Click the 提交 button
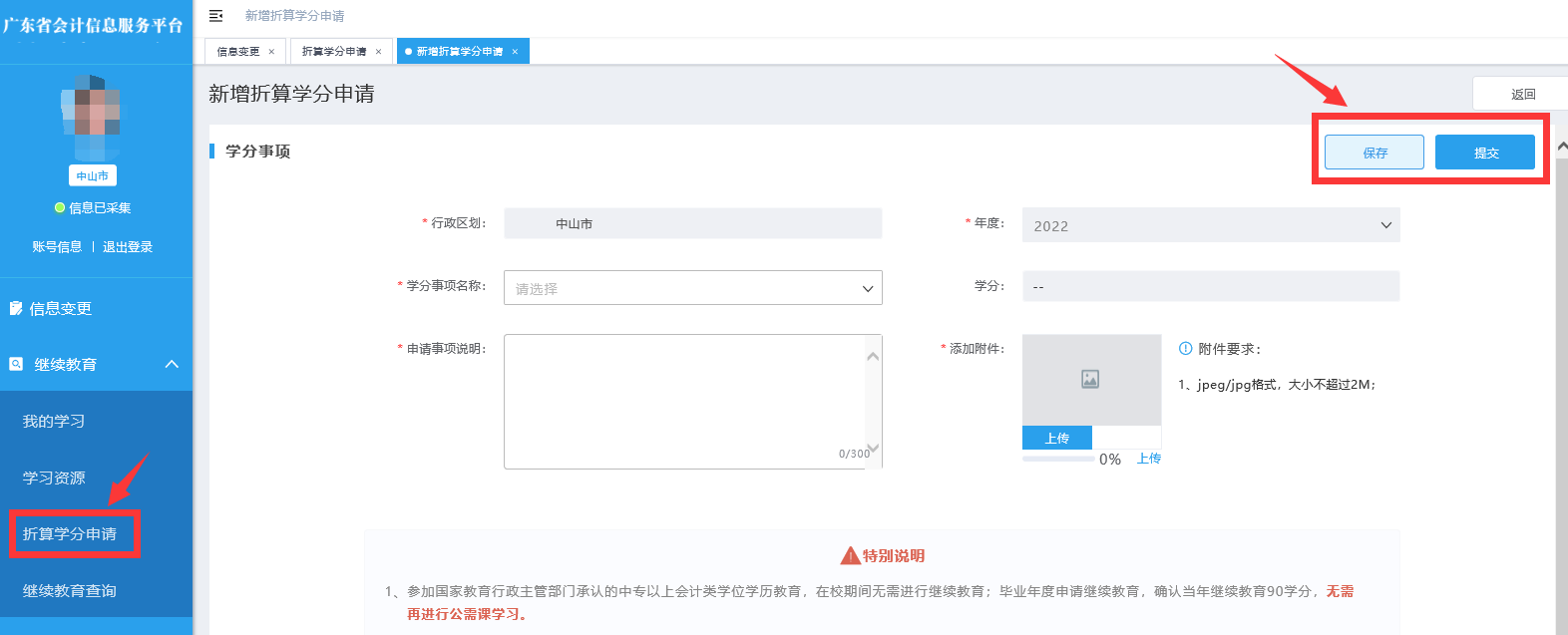This screenshot has width=1568, height=635. [1485, 153]
